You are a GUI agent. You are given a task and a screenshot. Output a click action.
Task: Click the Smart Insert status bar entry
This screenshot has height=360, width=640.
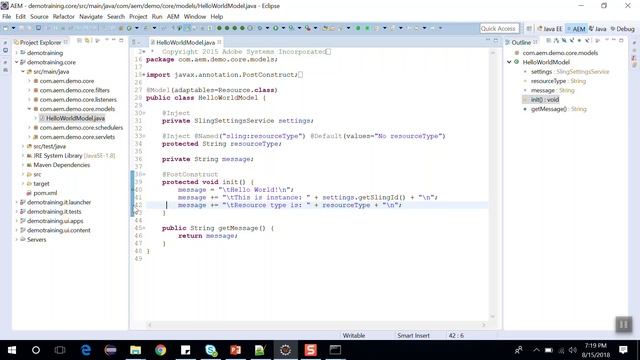pyautogui.click(x=413, y=336)
